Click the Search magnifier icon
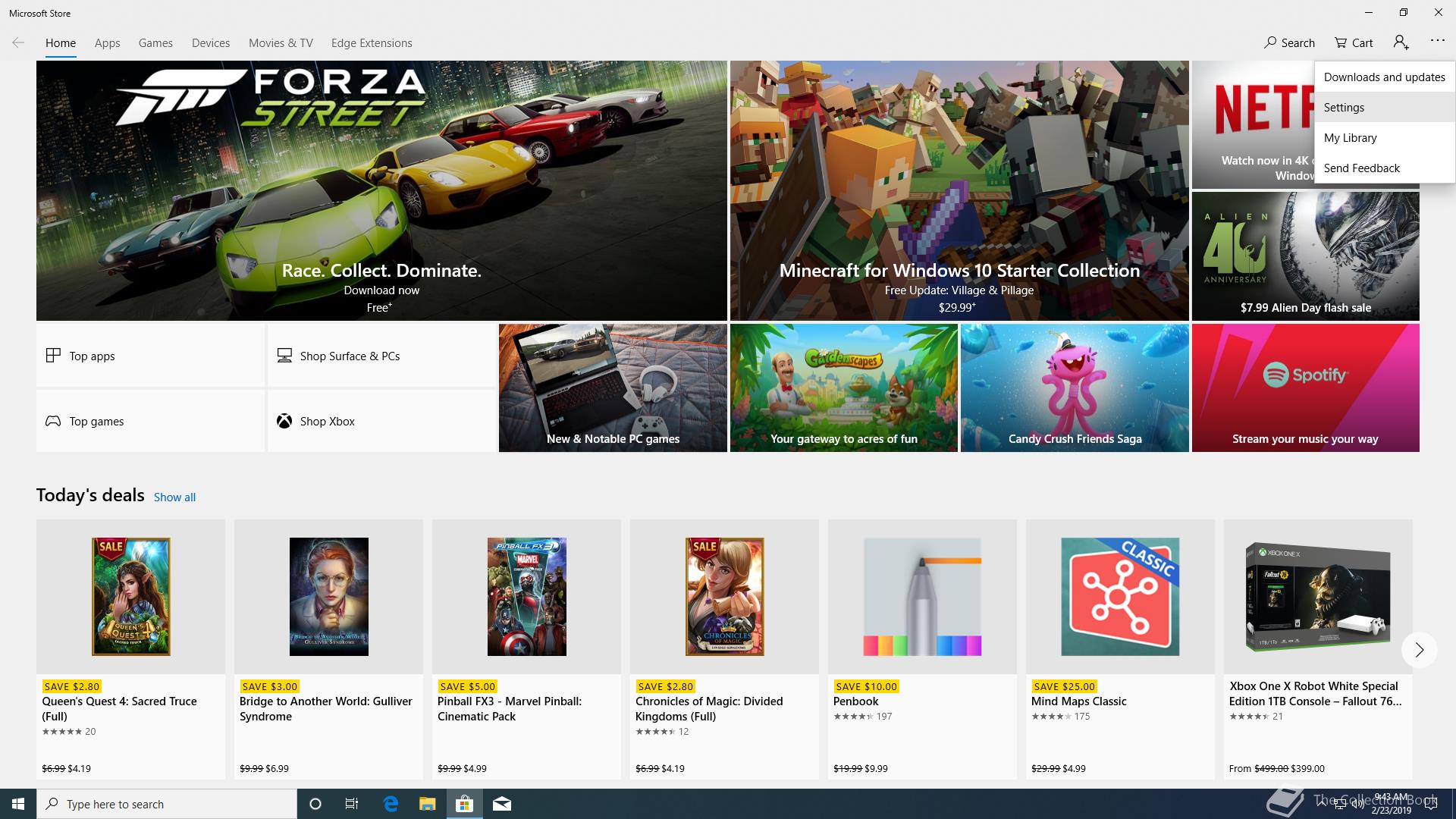1456x819 pixels. (1271, 42)
